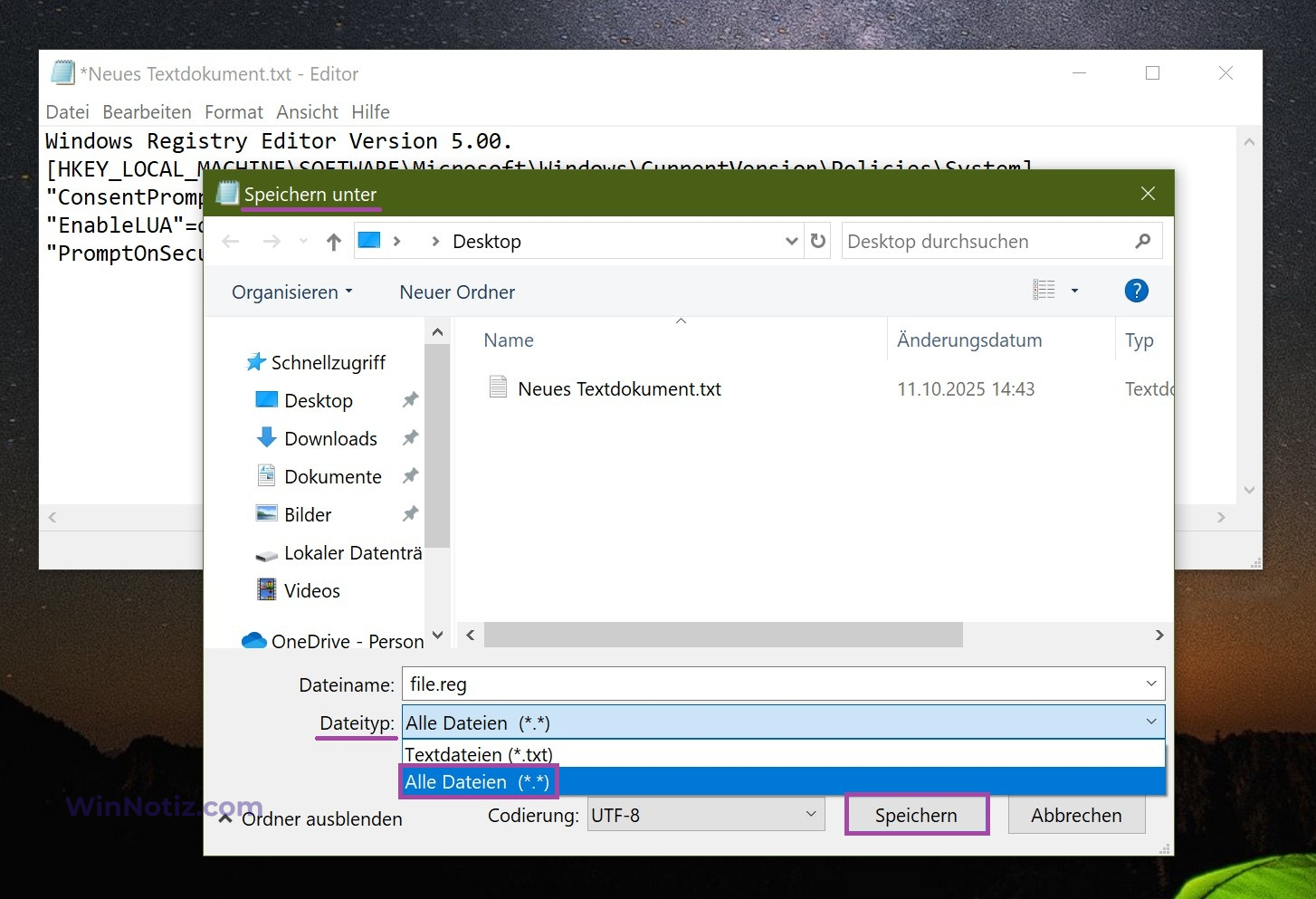Click the blue help question mark icon
This screenshot has width=1316, height=899.
point(1136,291)
